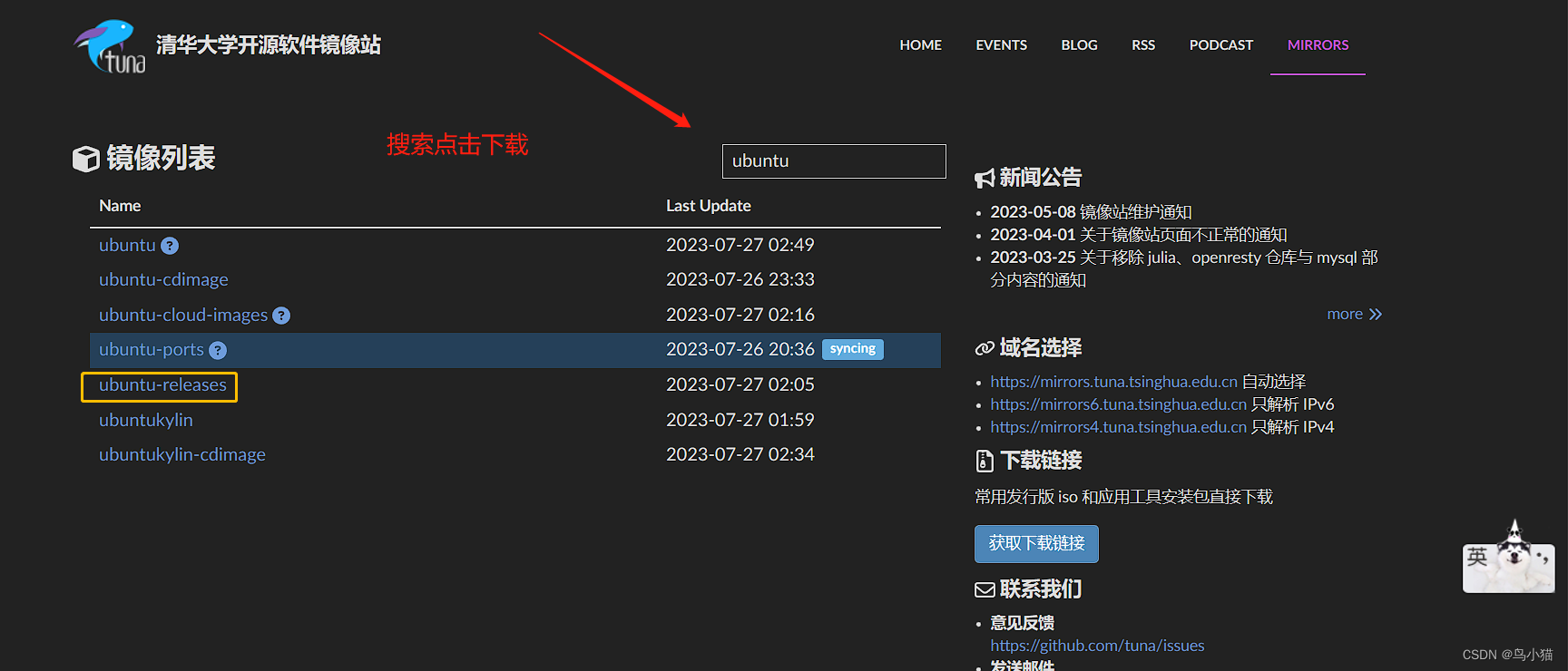Select timestamp 2023-07-27 02:49
The height and width of the screenshot is (671, 1568).
740,245
